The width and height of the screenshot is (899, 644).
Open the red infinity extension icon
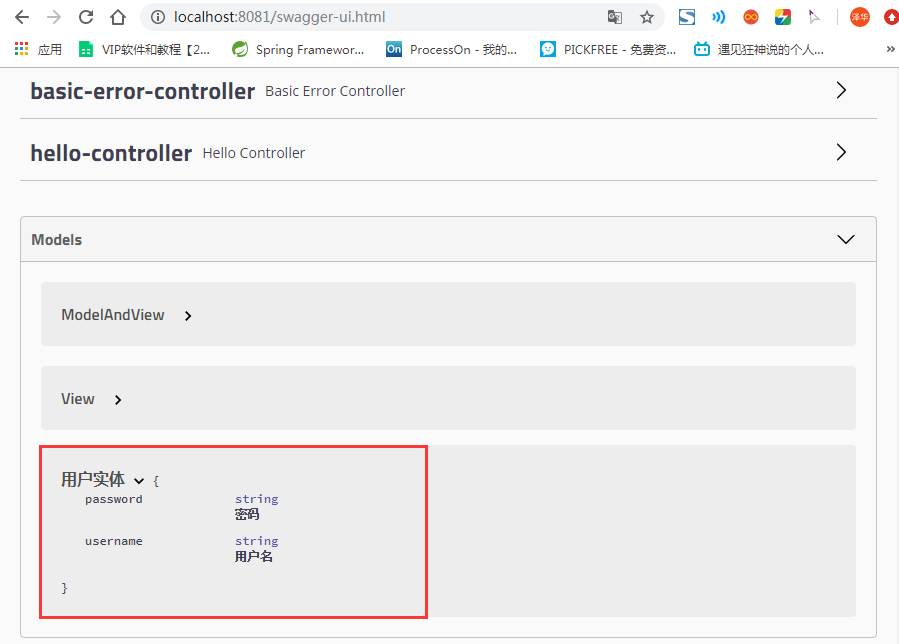pos(751,17)
